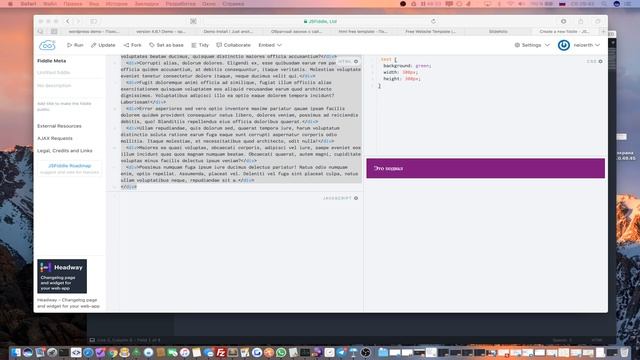Image resolution: width=640 pixels, height=360 pixels.
Task: Open Google Chrome from the Dock
Action: tap(112, 352)
